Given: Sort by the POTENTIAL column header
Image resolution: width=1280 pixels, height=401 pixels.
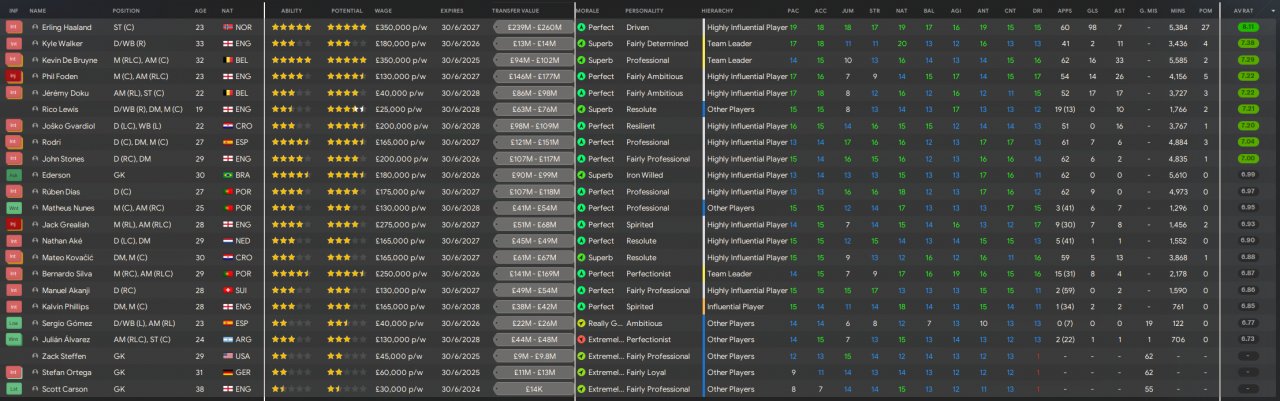Looking at the screenshot, I should (x=345, y=10).
